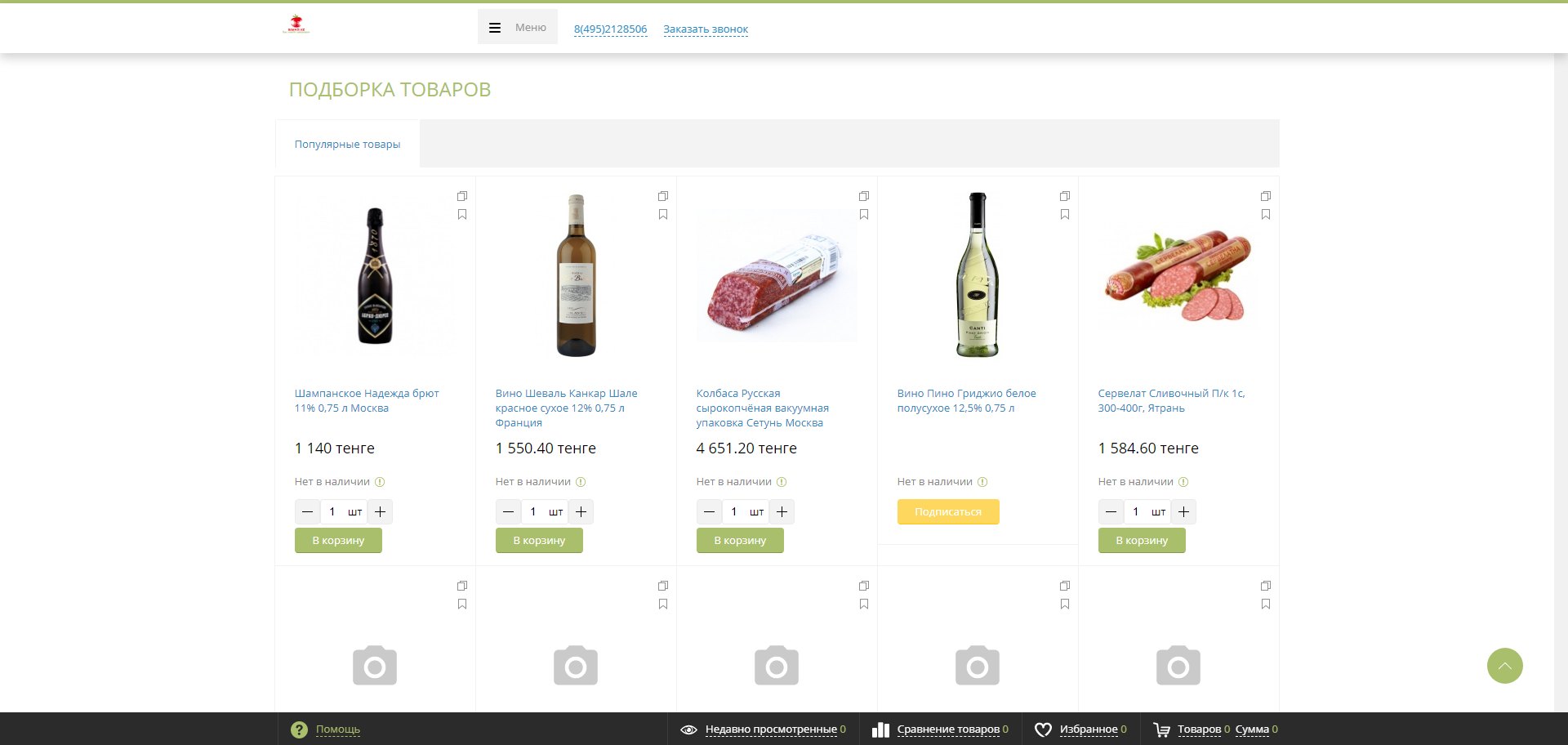This screenshot has height=745, width=1568.
Task: Click quantity field for Шампанское Надежда брют
Action: [332, 512]
